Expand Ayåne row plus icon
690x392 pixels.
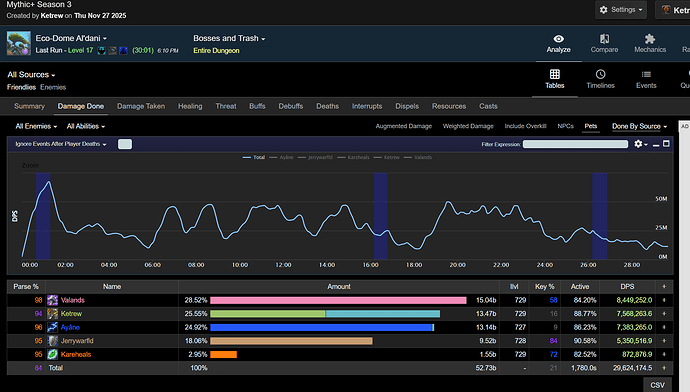(664, 327)
